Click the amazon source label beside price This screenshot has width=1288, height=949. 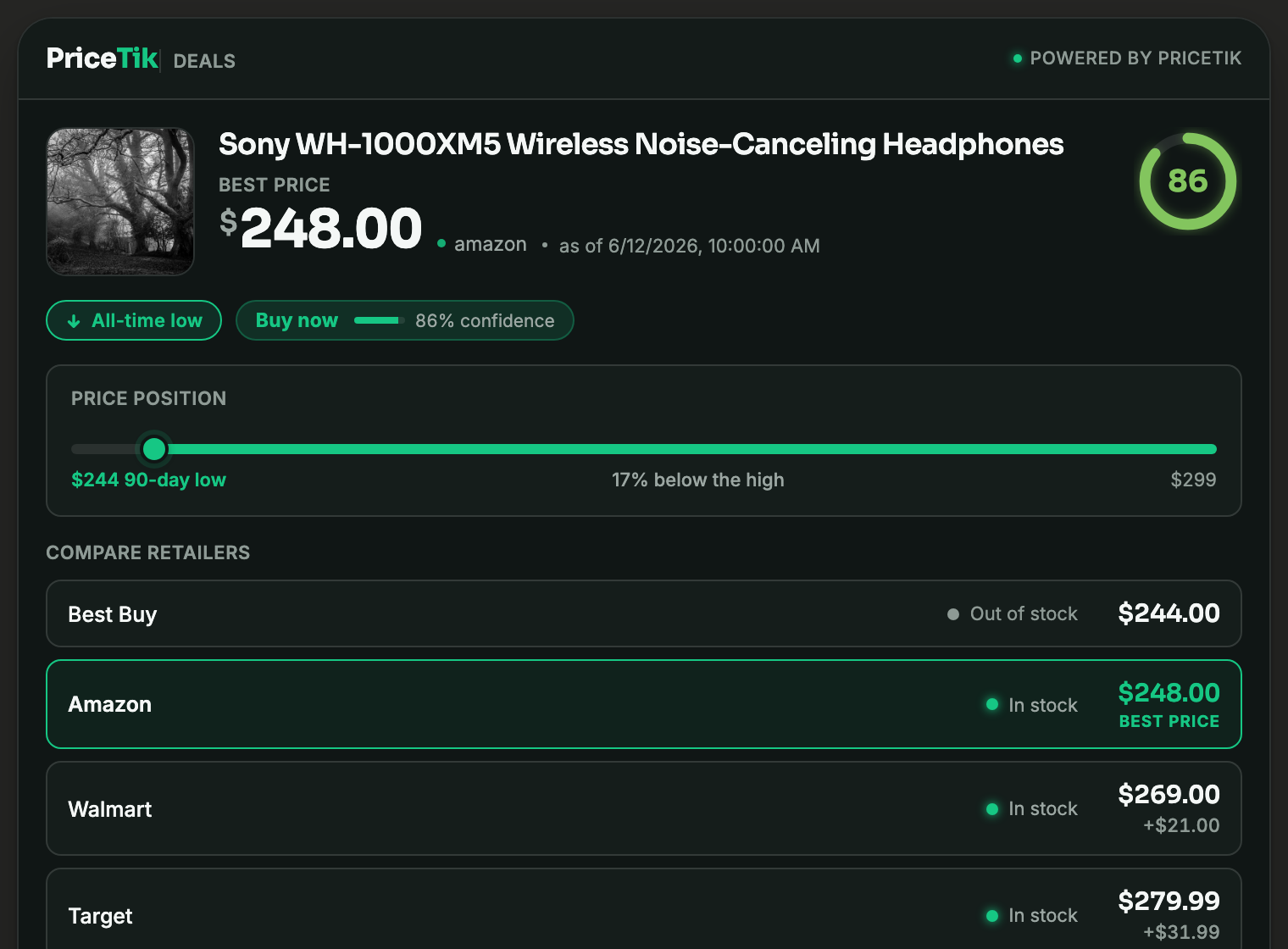pos(491,245)
